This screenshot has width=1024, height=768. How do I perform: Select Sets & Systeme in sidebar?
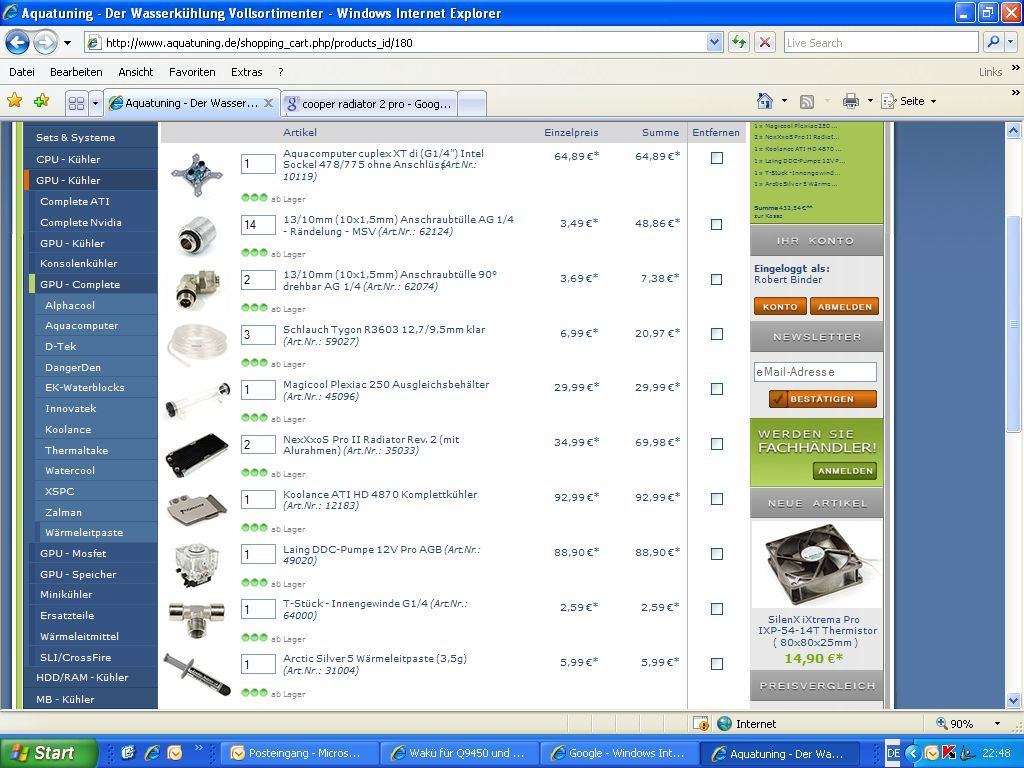pyautogui.click(x=76, y=137)
